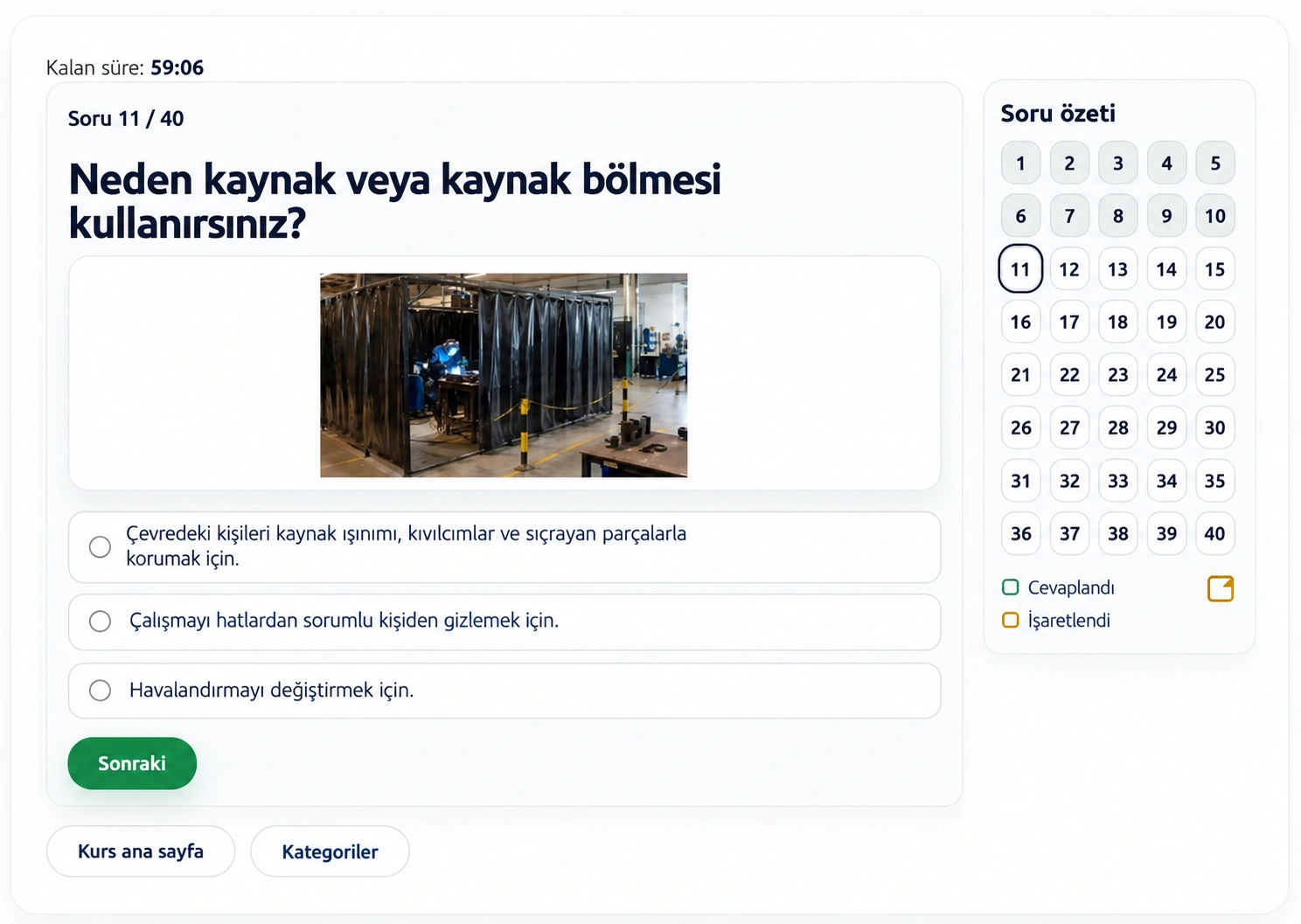Select the answer about protecting bystanders from welding radiation
This screenshot has height=924, width=1301.
click(504, 547)
